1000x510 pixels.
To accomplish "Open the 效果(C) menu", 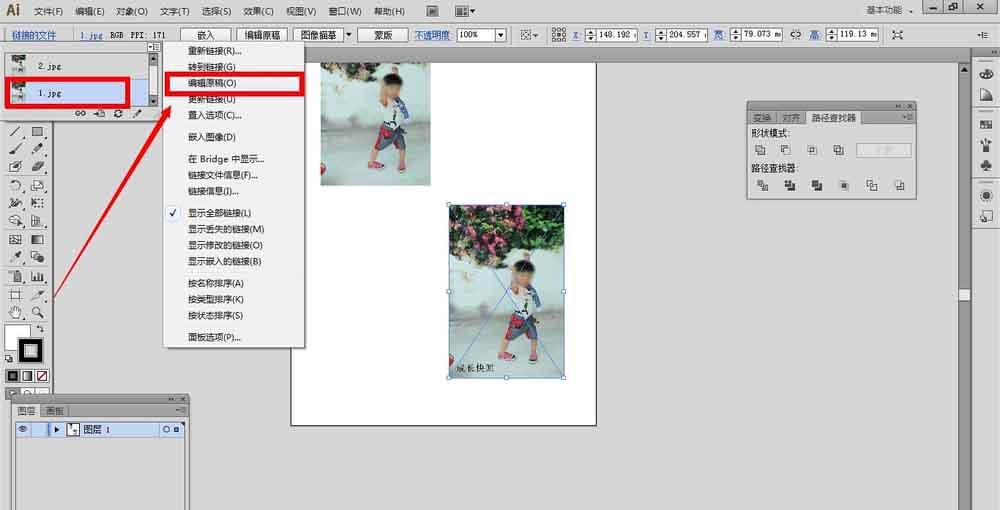I will point(258,11).
